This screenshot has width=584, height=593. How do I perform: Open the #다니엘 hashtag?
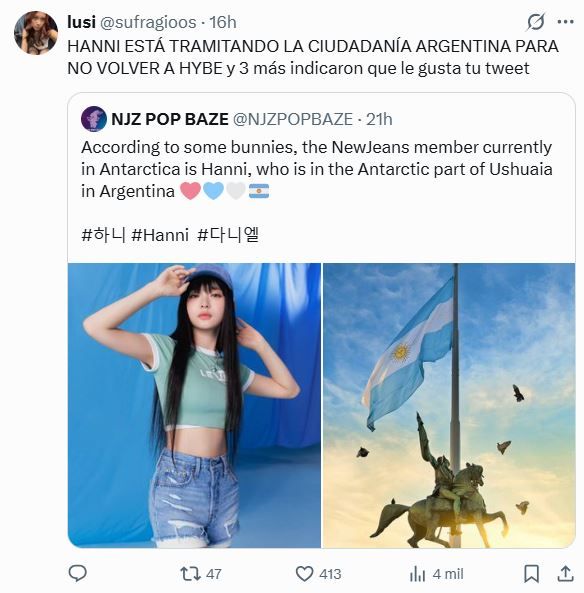pyautogui.click(x=228, y=235)
